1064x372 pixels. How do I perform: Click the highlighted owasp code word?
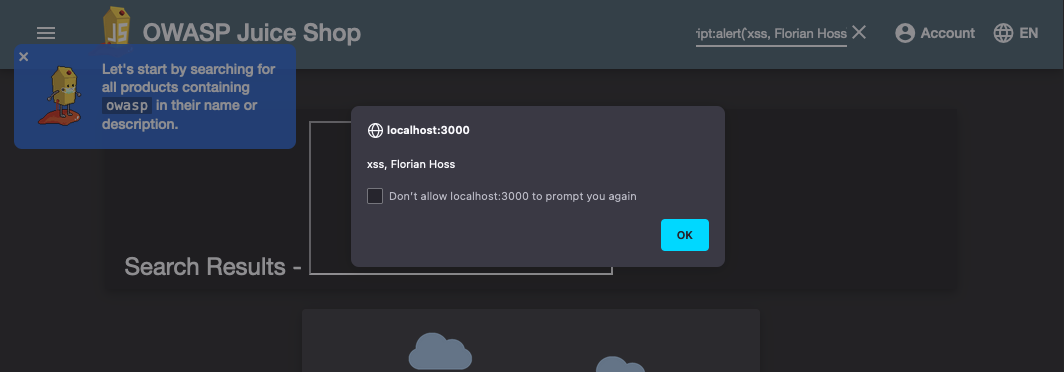pyautogui.click(x=127, y=106)
